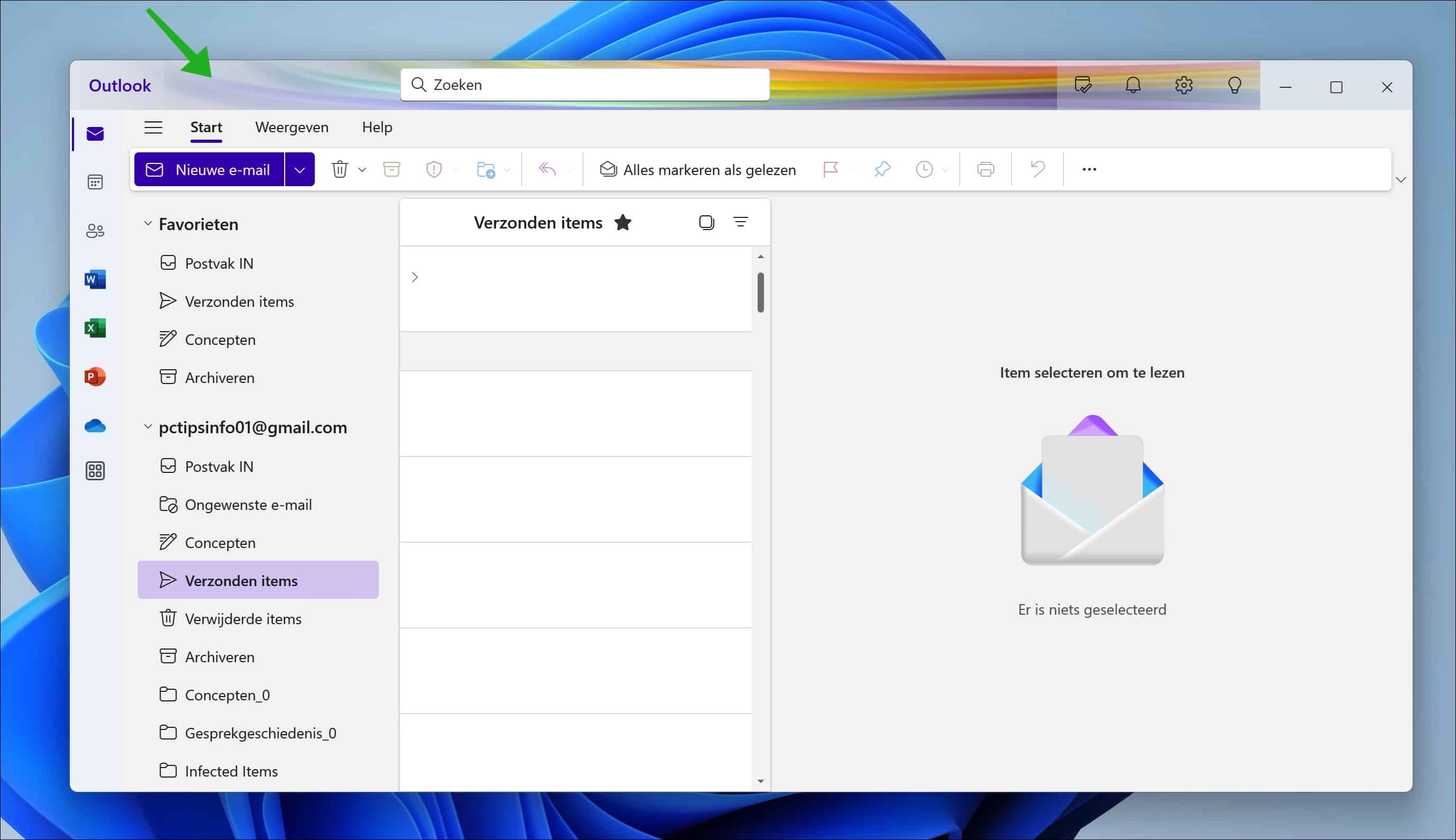Click the Undo arrow icon

coord(1037,169)
